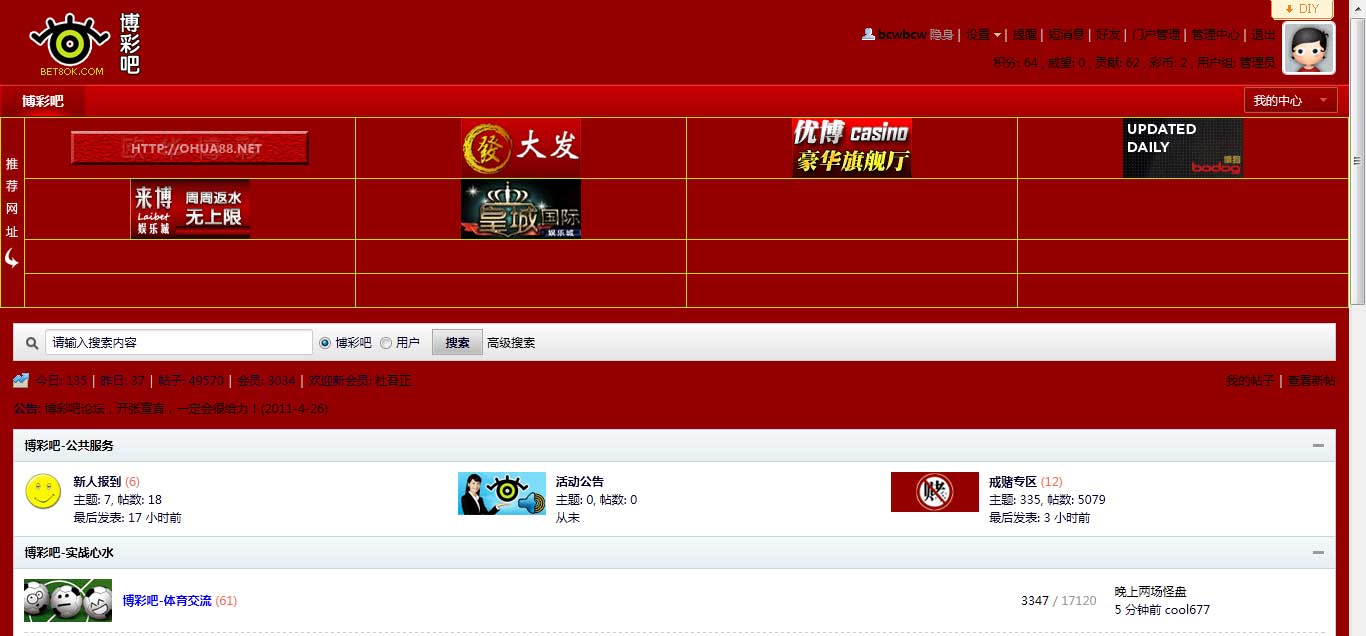
Task: Open the 优博 casino banner ad
Action: (852, 148)
